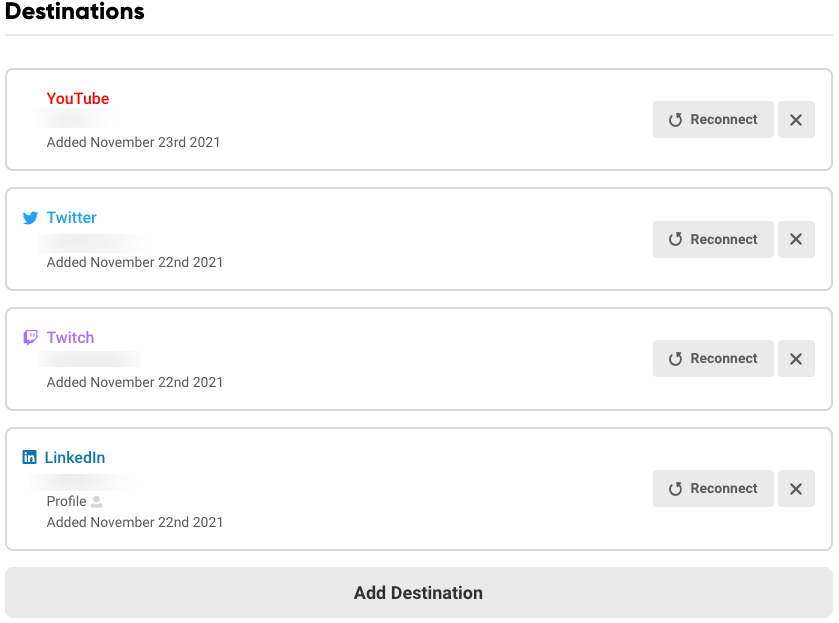The width and height of the screenshot is (839, 623).
Task: Remove the Twitter destination with the X button
Action: [x=796, y=239]
